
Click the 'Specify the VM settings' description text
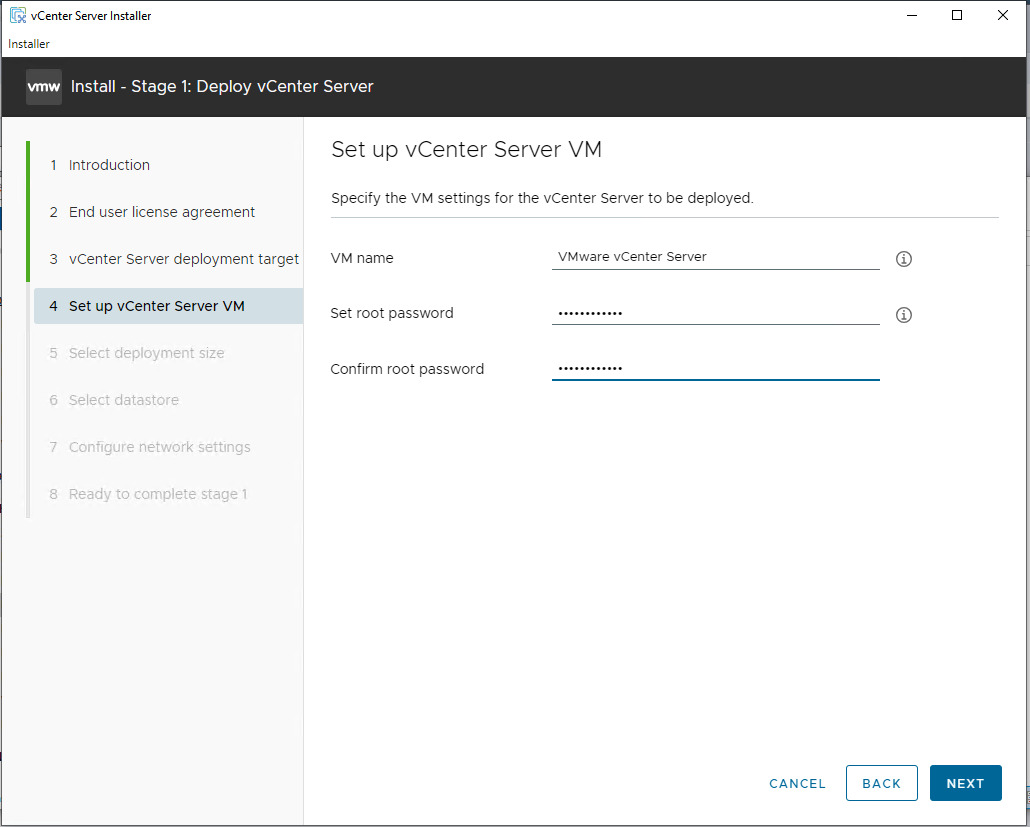click(x=542, y=198)
